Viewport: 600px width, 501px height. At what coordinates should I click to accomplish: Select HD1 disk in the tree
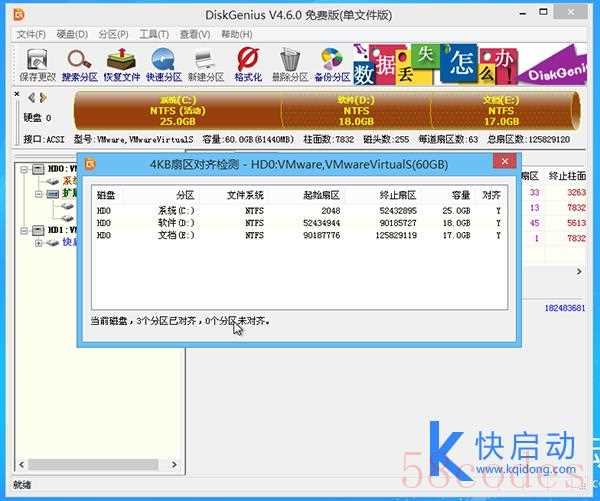pos(55,230)
